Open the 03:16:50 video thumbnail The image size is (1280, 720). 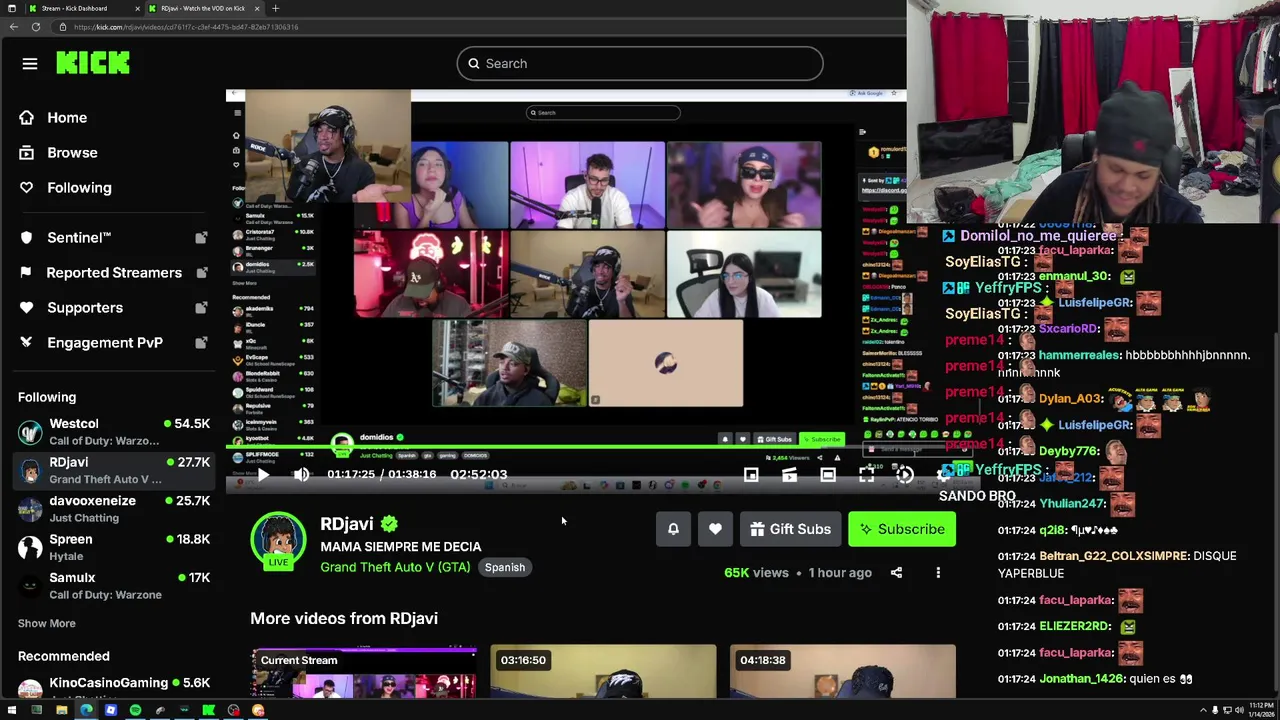click(x=603, y=672)
